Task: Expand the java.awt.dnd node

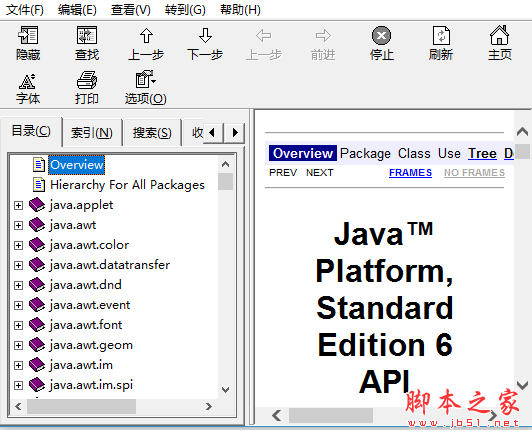Action: 18,285
